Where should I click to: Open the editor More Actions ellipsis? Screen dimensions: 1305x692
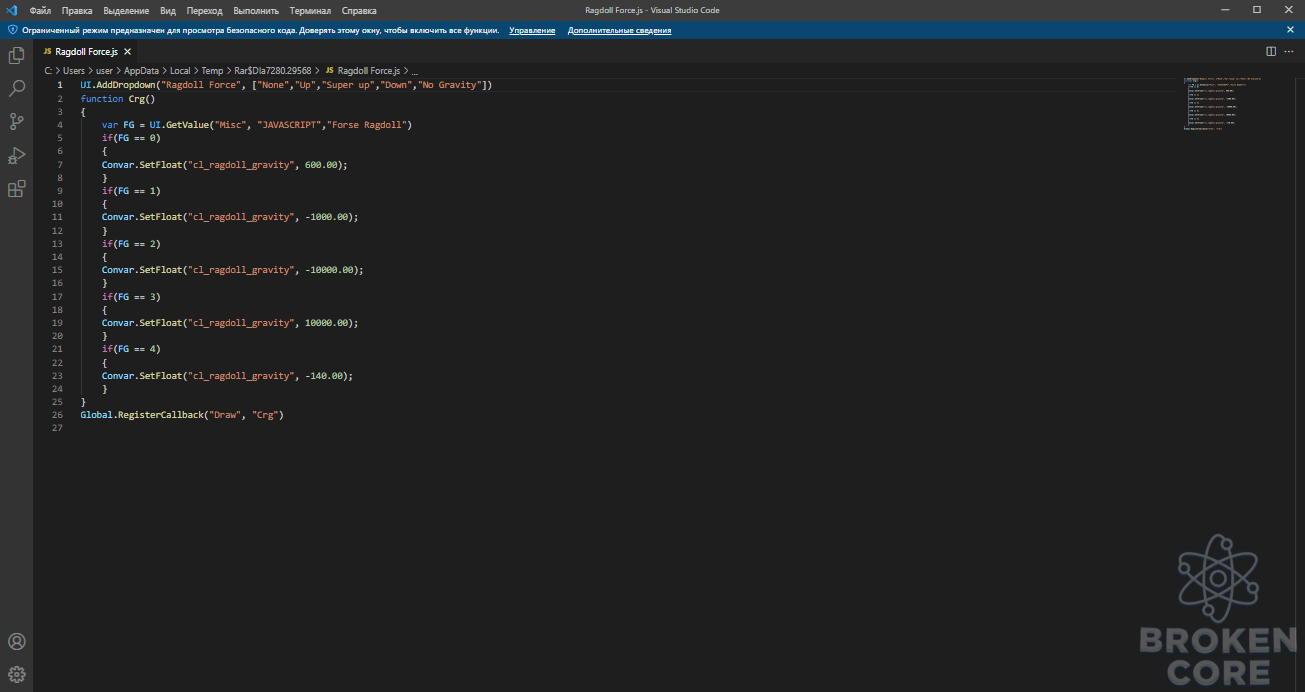1289,51
